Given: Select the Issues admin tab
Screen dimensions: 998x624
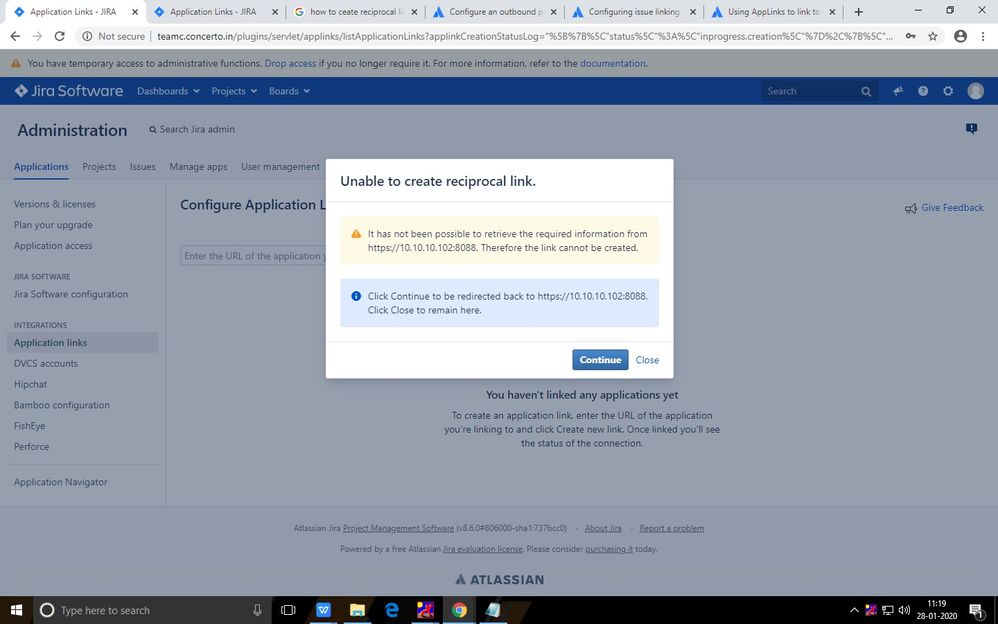Looking at the screenshot, I should pyautogui.click(x=143, y=167).
